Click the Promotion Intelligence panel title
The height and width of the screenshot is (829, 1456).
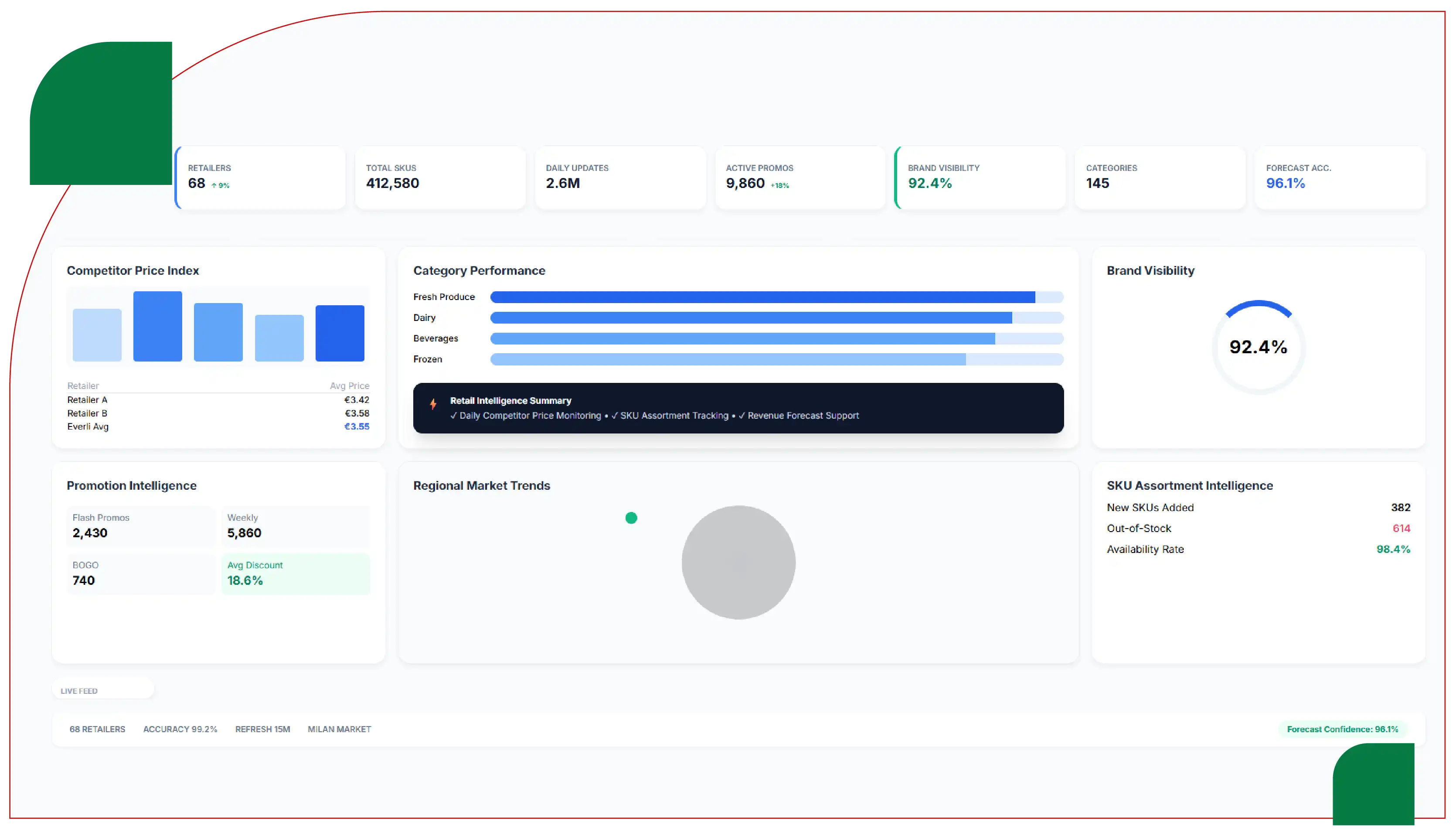click(x=132, y=486)
